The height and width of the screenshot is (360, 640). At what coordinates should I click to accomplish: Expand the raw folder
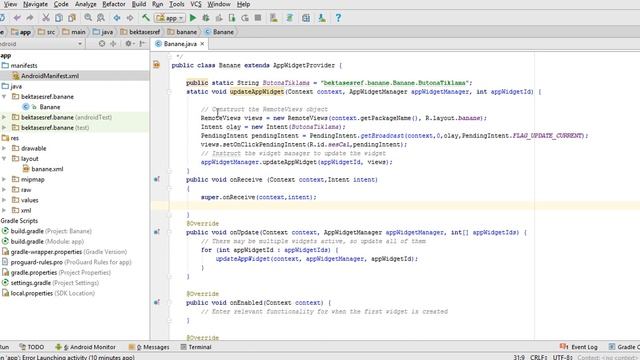(x=4, y=190)
